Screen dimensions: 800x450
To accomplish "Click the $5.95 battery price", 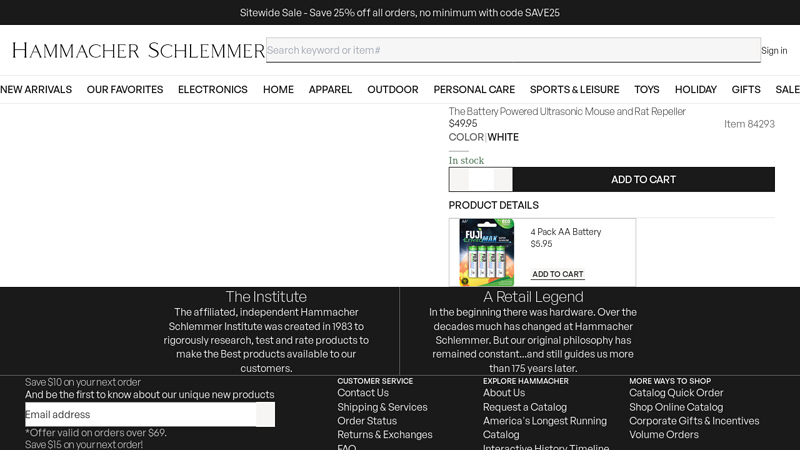I will coord(541,244).
